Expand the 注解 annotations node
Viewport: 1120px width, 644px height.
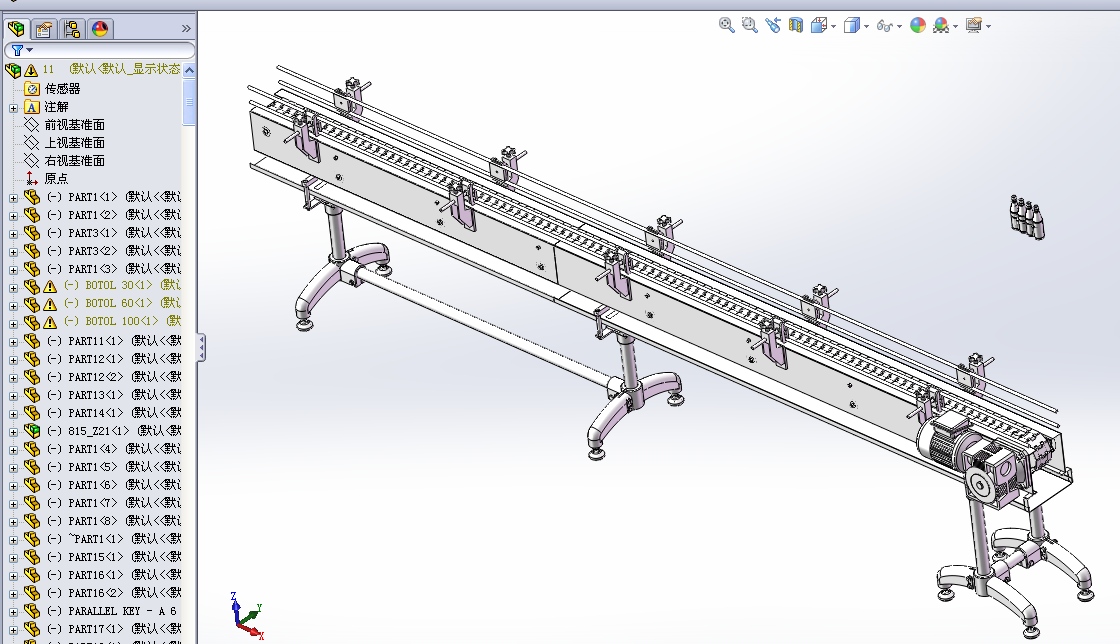click(x=13, y=108)
